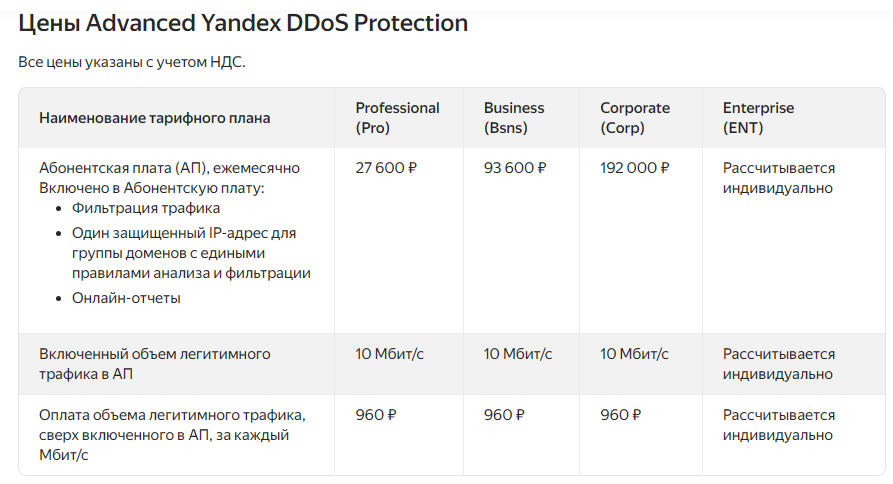Screen dimensions: 893x484
Task: Select the "Наименование тарифного плана" column header
Action: point(154,118)
